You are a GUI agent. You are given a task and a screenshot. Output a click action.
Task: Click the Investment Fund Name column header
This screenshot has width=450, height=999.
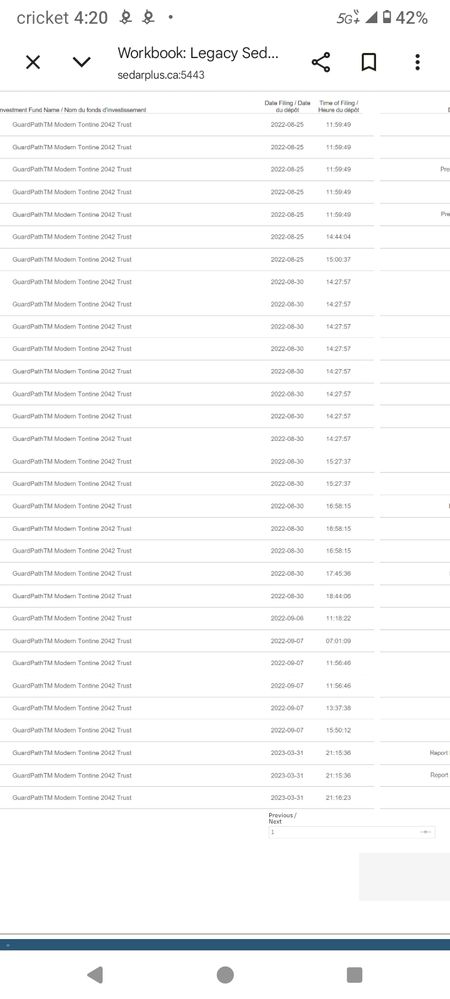74,110
